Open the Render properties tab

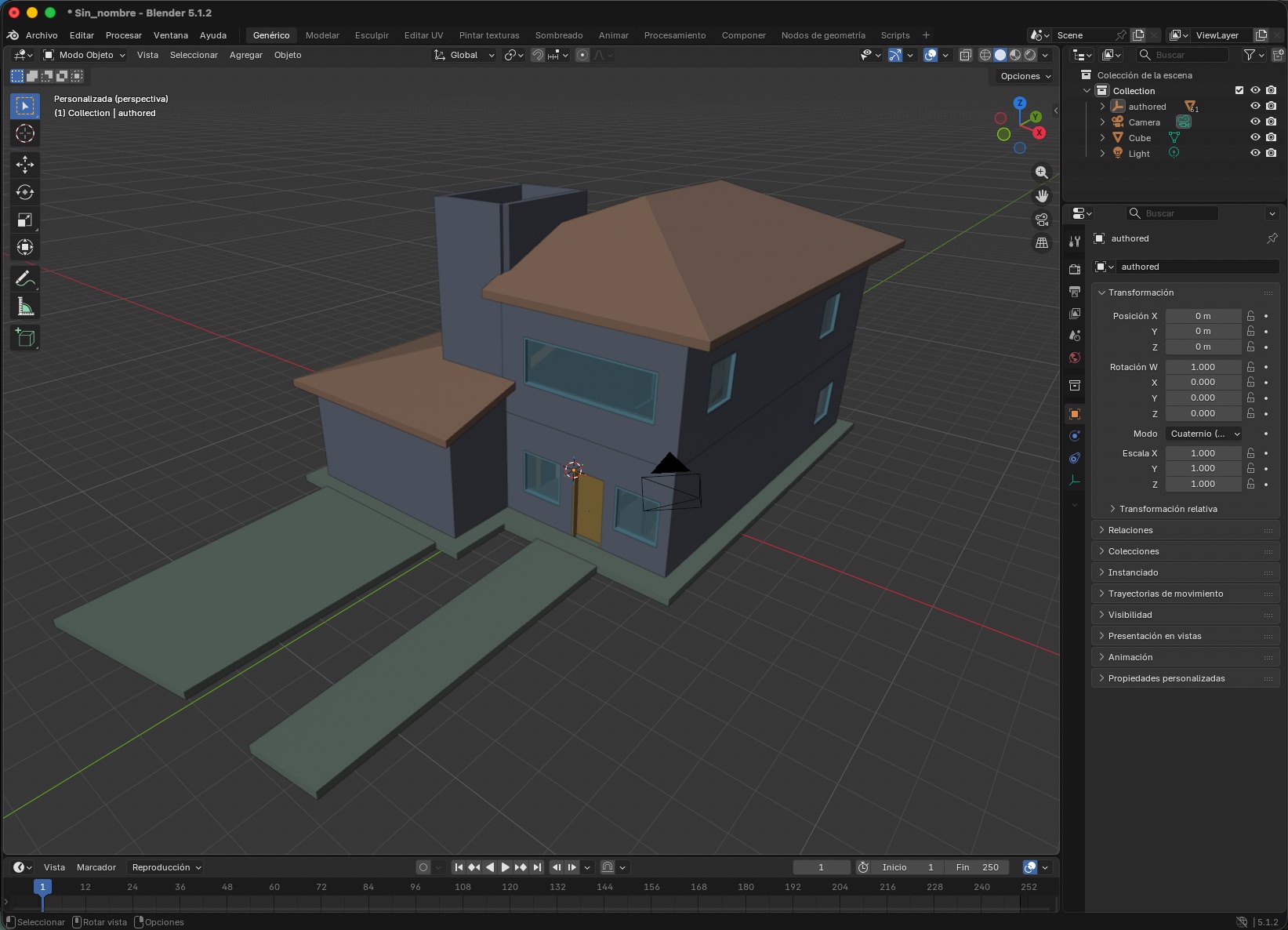(x=1075, y=270)
